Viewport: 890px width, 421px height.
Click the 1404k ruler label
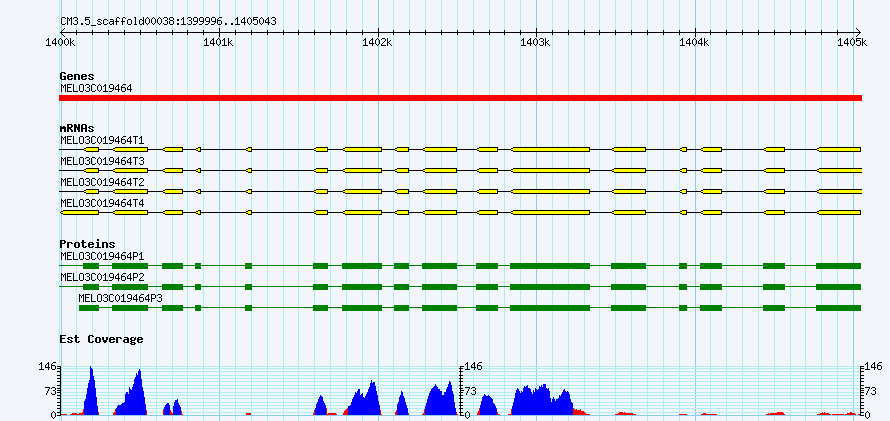(x=695, y=43)
